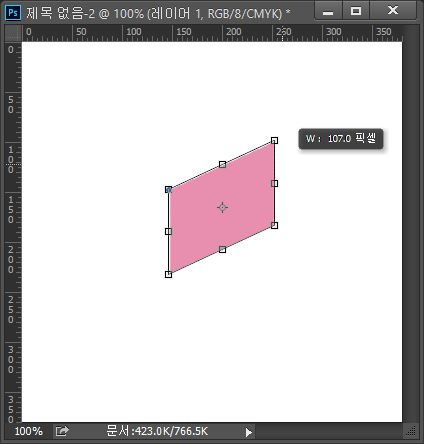Click the bottom edge middle transform handle
The width and height of the screenshot is (424, 444).
pos(222,249)
